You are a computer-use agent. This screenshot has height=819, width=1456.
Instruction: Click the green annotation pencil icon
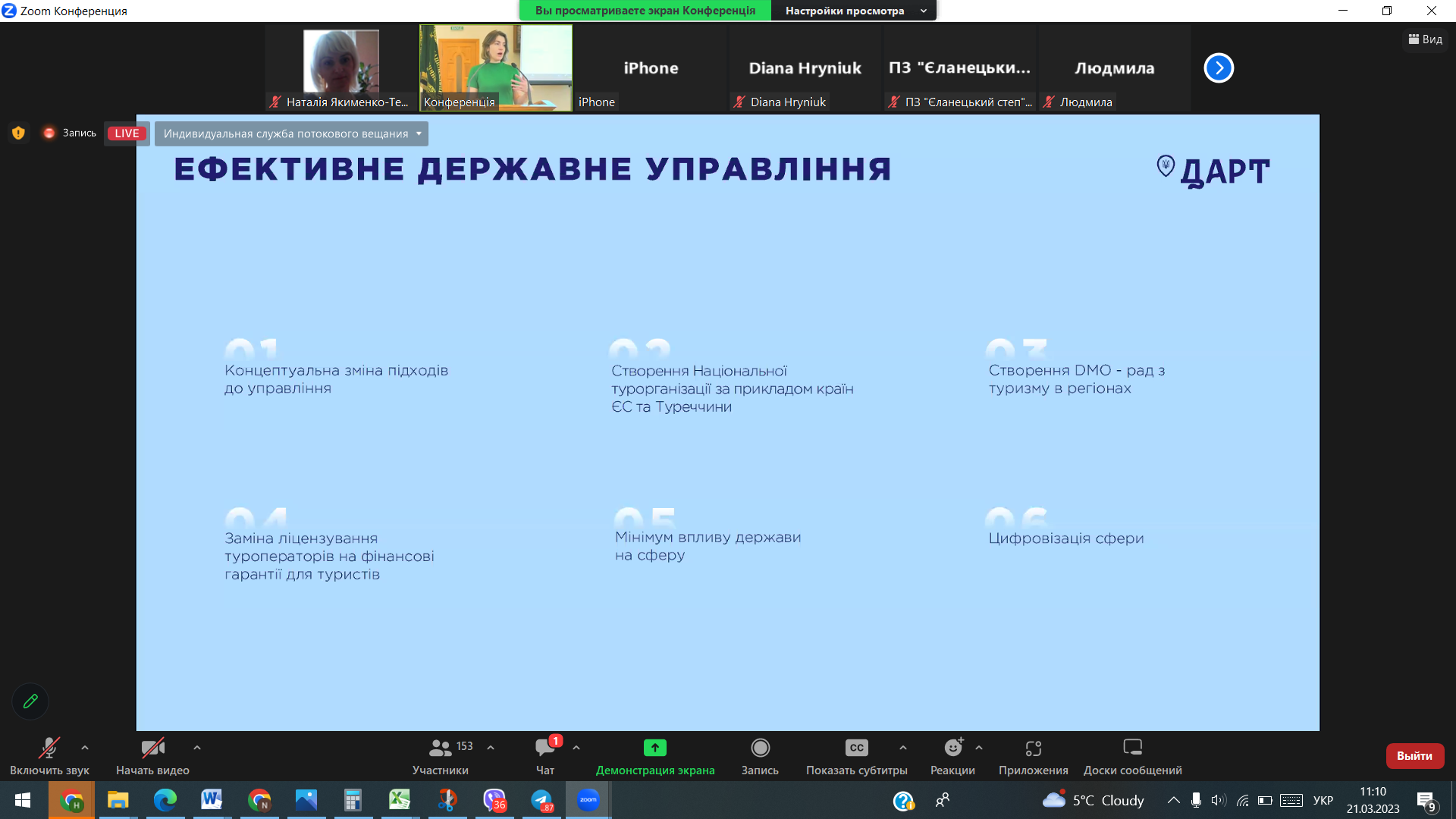pyautogui.click(x=30, y=701)
